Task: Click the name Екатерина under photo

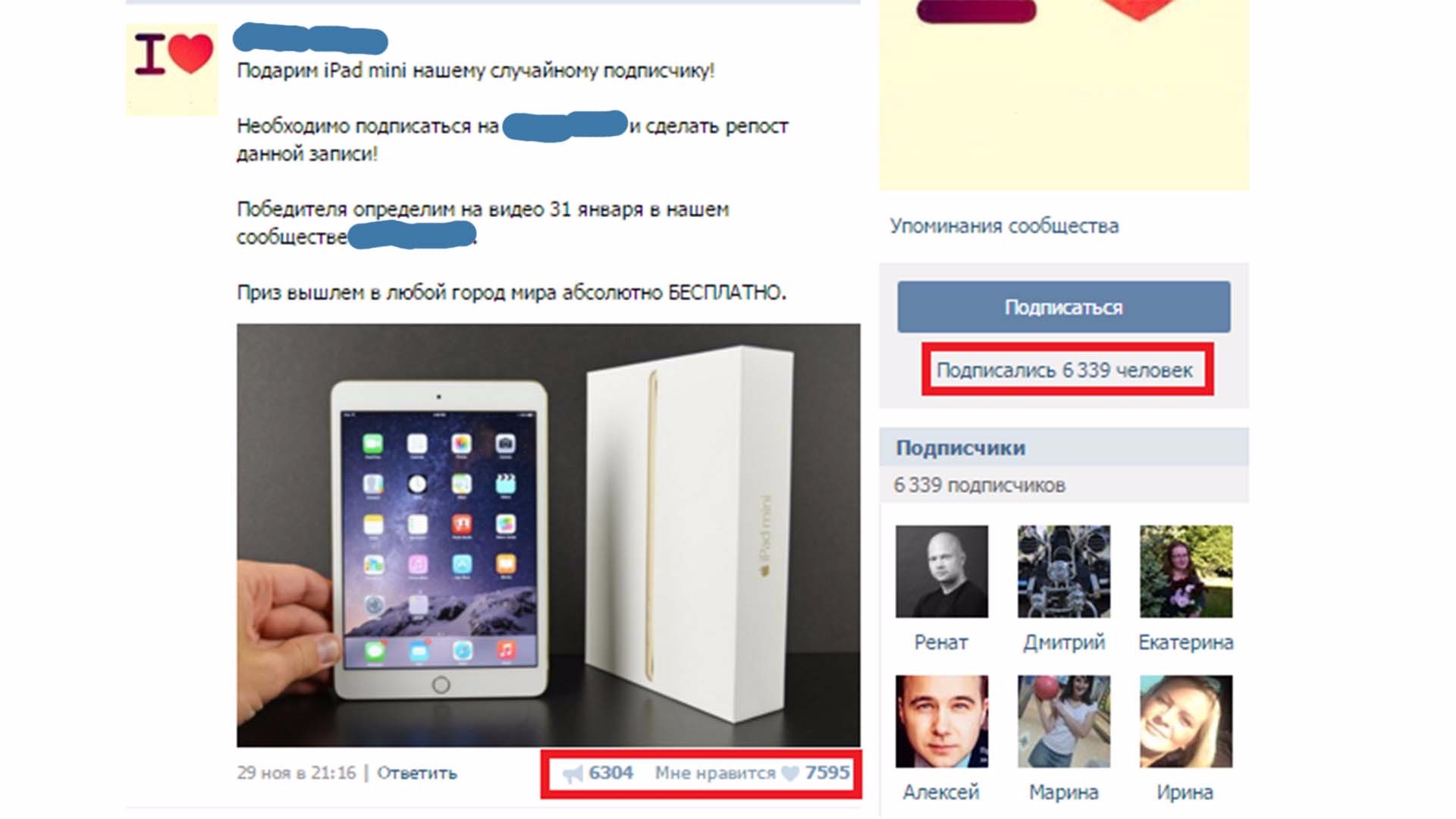Action: coord(1186,642)
